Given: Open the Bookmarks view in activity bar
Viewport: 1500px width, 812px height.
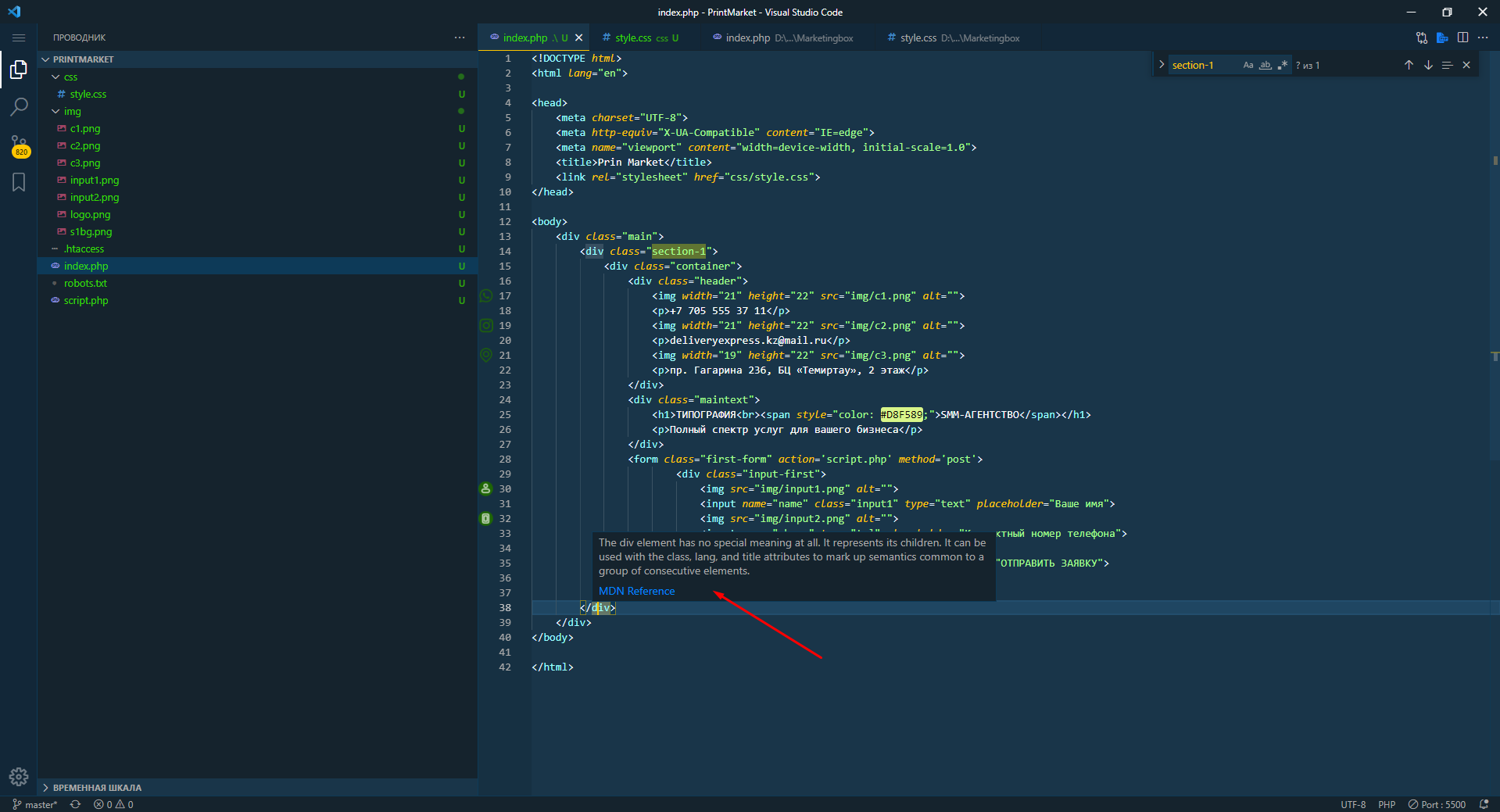Looking at the screenshot, I should click(x=19, y=182).
